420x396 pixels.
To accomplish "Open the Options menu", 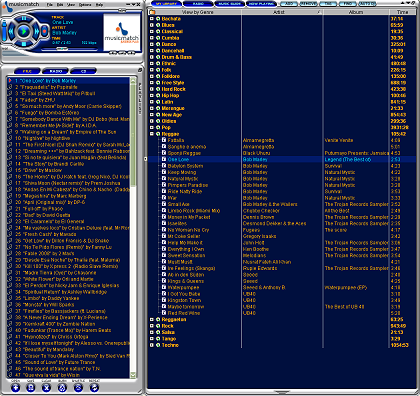I will 85,5.
